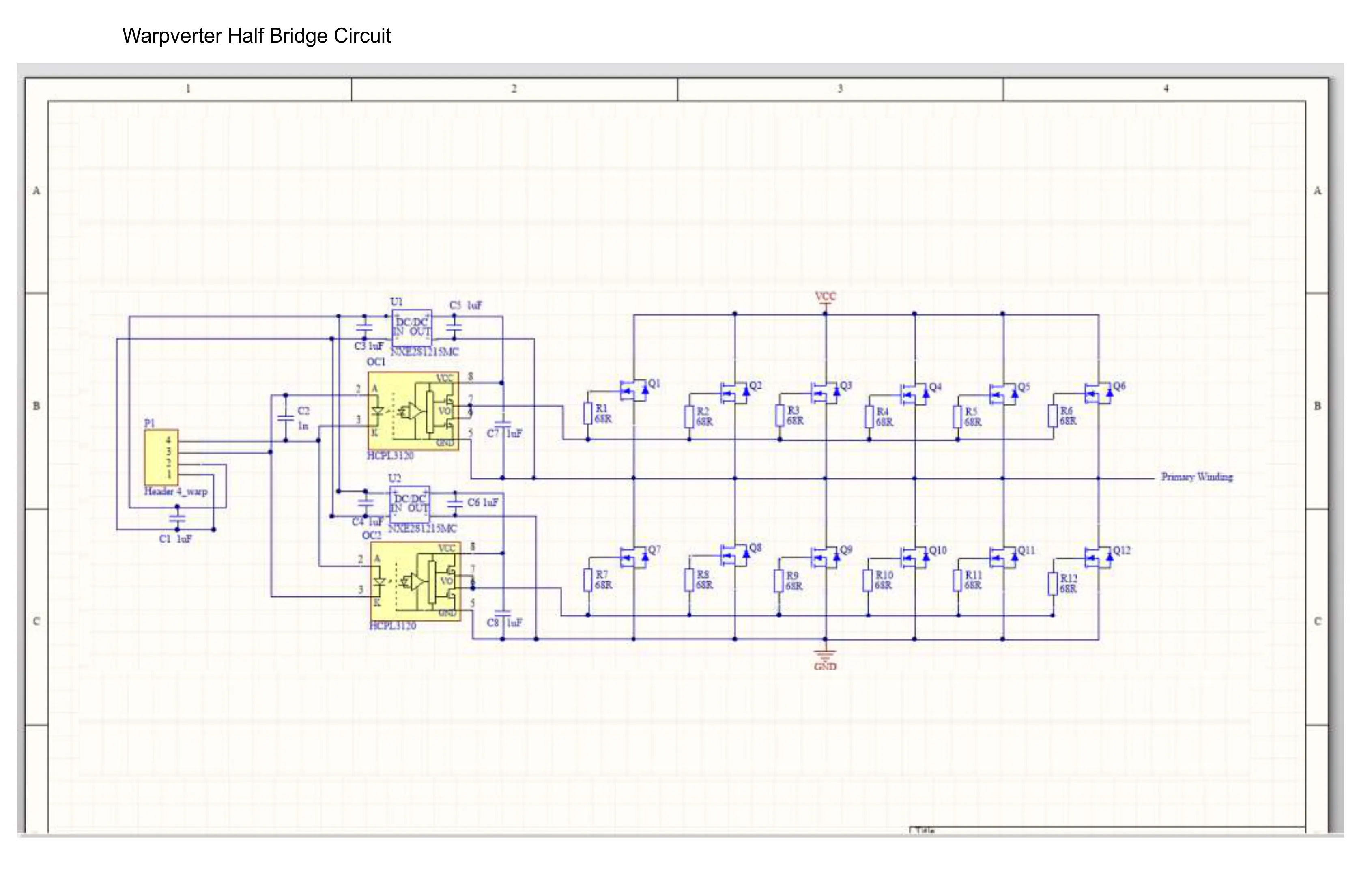Click row marker 'B' on left border
Viewport: 1372px width, 882px height.
tap(37, 406)
